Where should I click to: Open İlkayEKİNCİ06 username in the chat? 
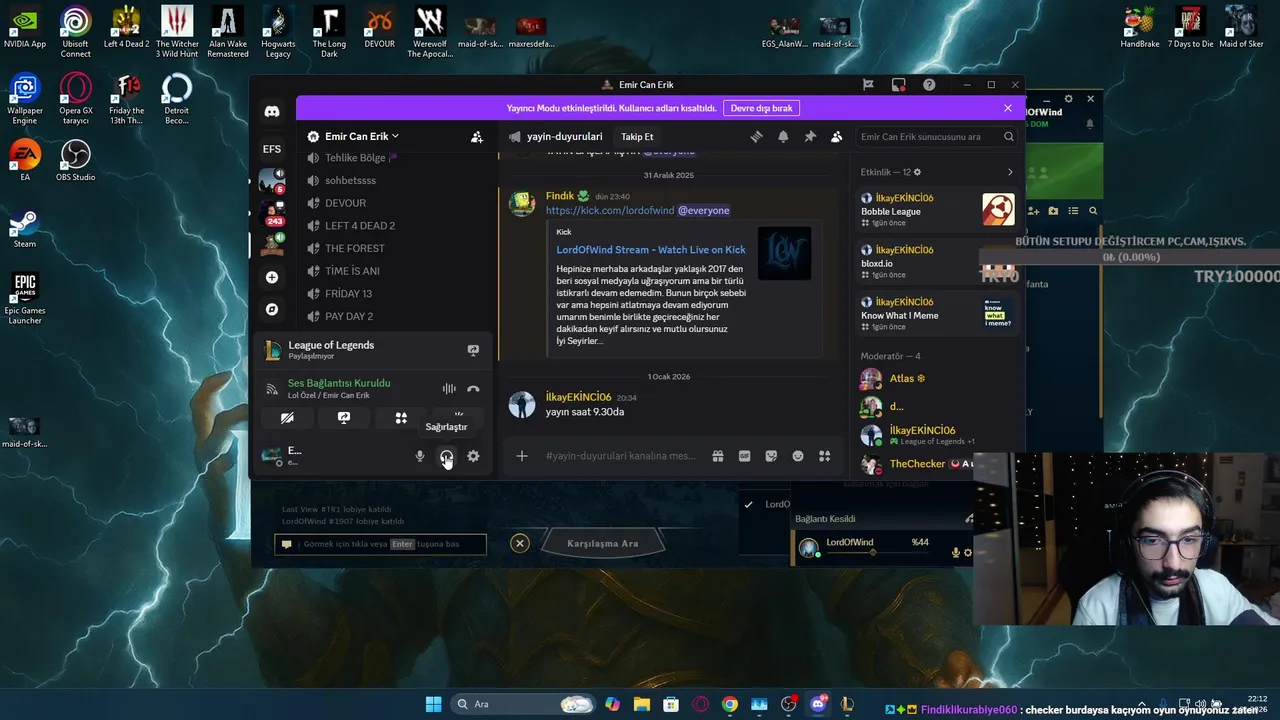(578, 397)
